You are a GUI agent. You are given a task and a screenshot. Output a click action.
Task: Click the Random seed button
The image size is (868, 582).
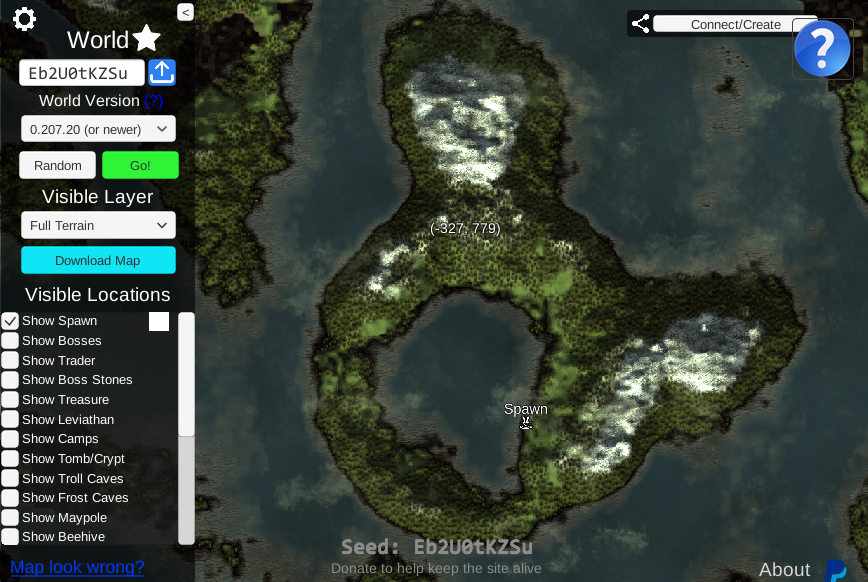pos(58,165)
